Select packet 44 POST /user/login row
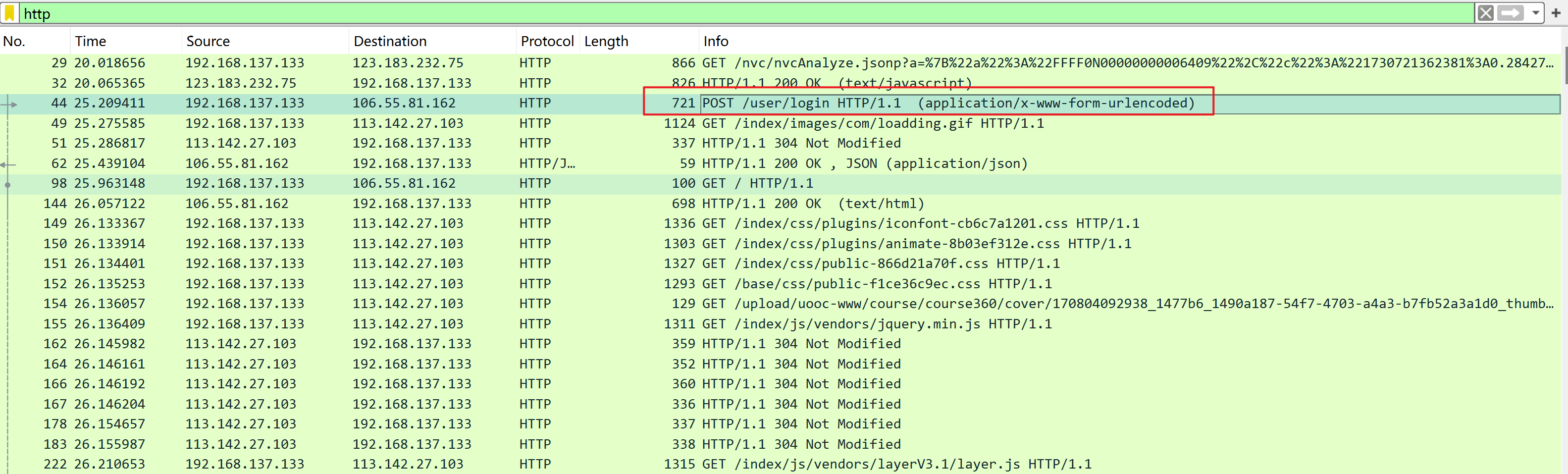This screenshot has width=1568, height=474. [x=780, y=103]
